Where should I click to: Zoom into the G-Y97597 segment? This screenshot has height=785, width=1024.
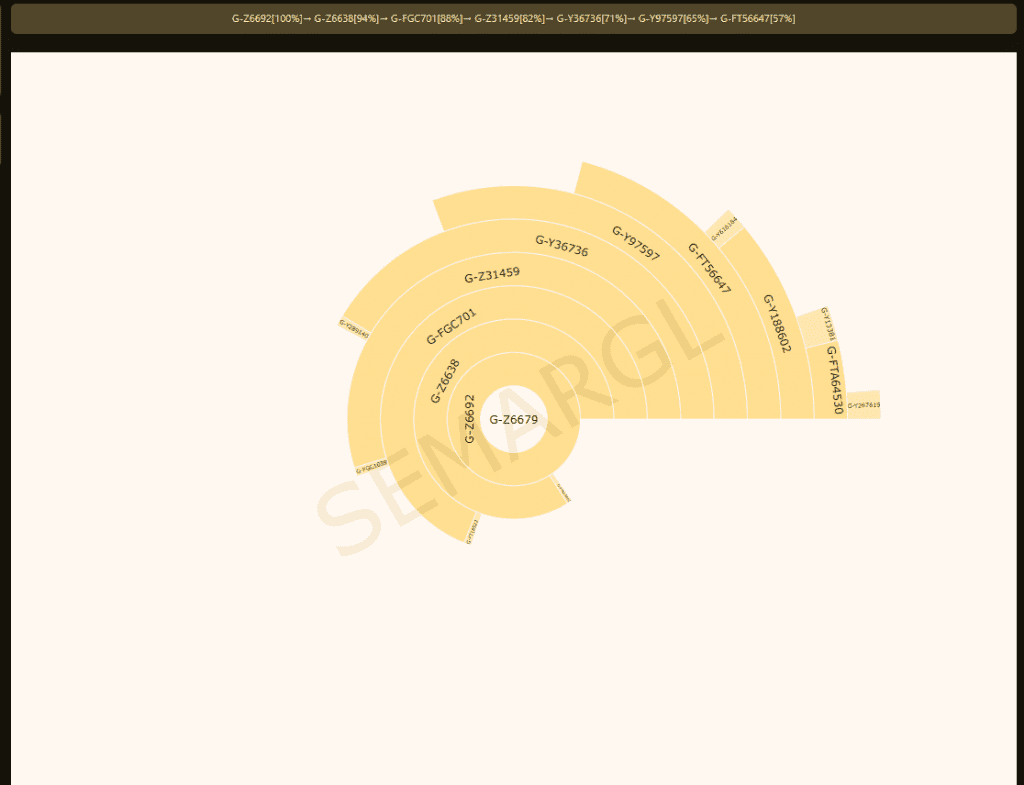[x=638, y=239]
